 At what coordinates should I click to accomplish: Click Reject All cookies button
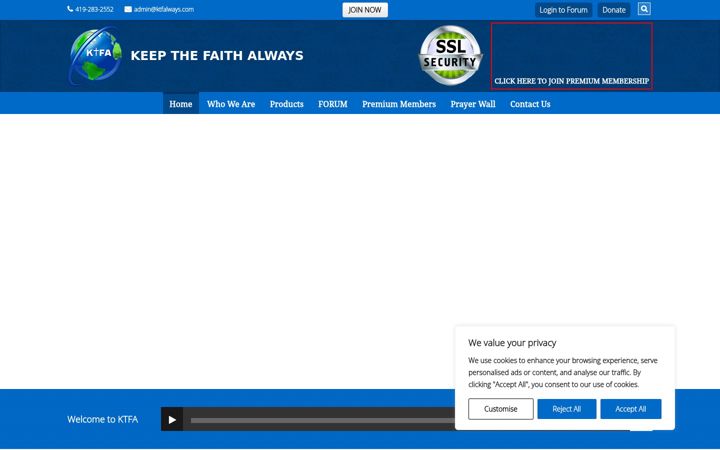click(x=567, y=409)
